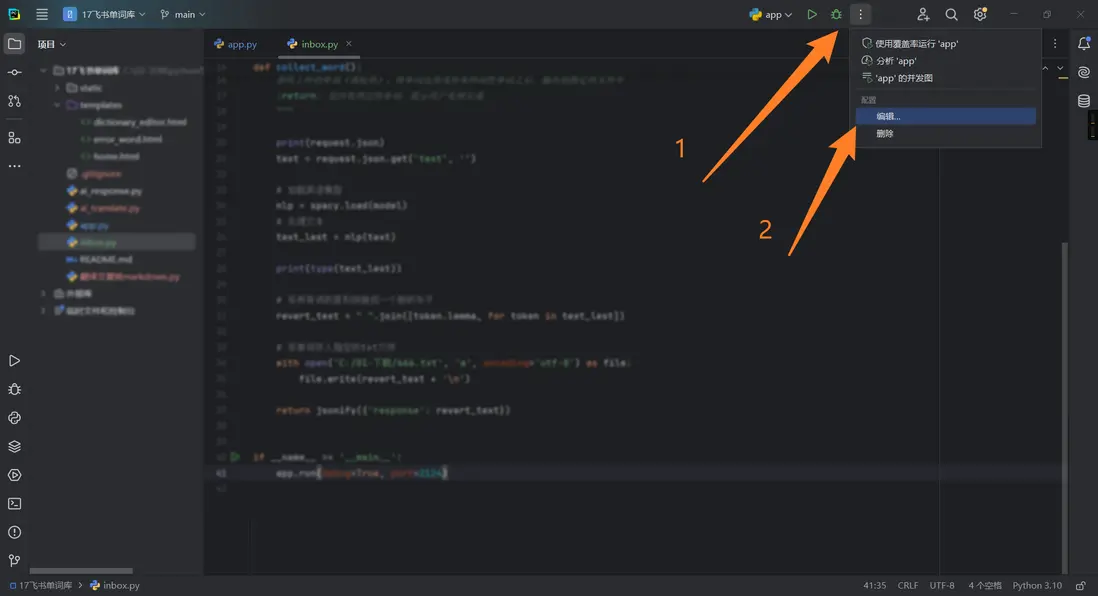Close the inbox.py editor tab
Viewport: 1098px width, 596px height.
[x=349, y=43]
